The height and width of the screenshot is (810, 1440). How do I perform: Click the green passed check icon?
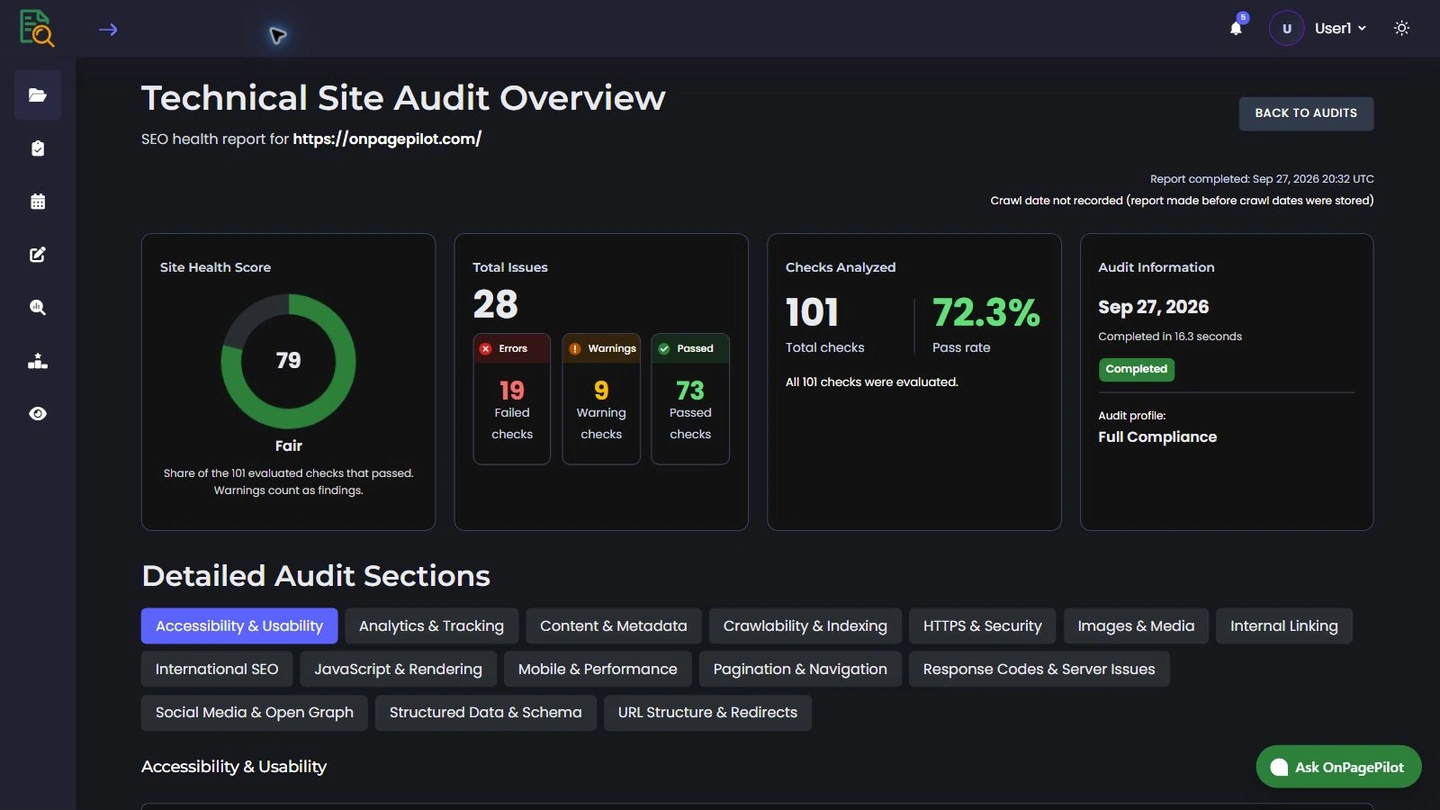[x=664, y=349]
